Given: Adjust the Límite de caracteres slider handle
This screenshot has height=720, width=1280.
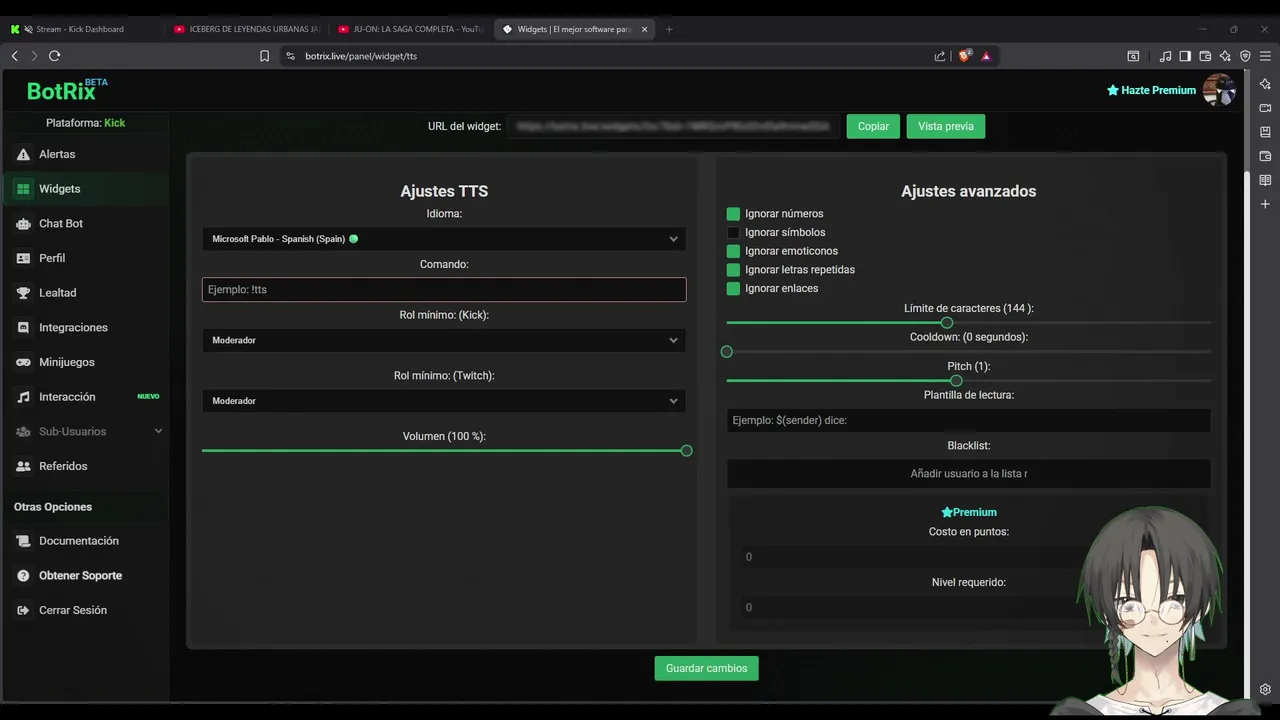Looking at the screenshot, I should [x=947, y=323].
